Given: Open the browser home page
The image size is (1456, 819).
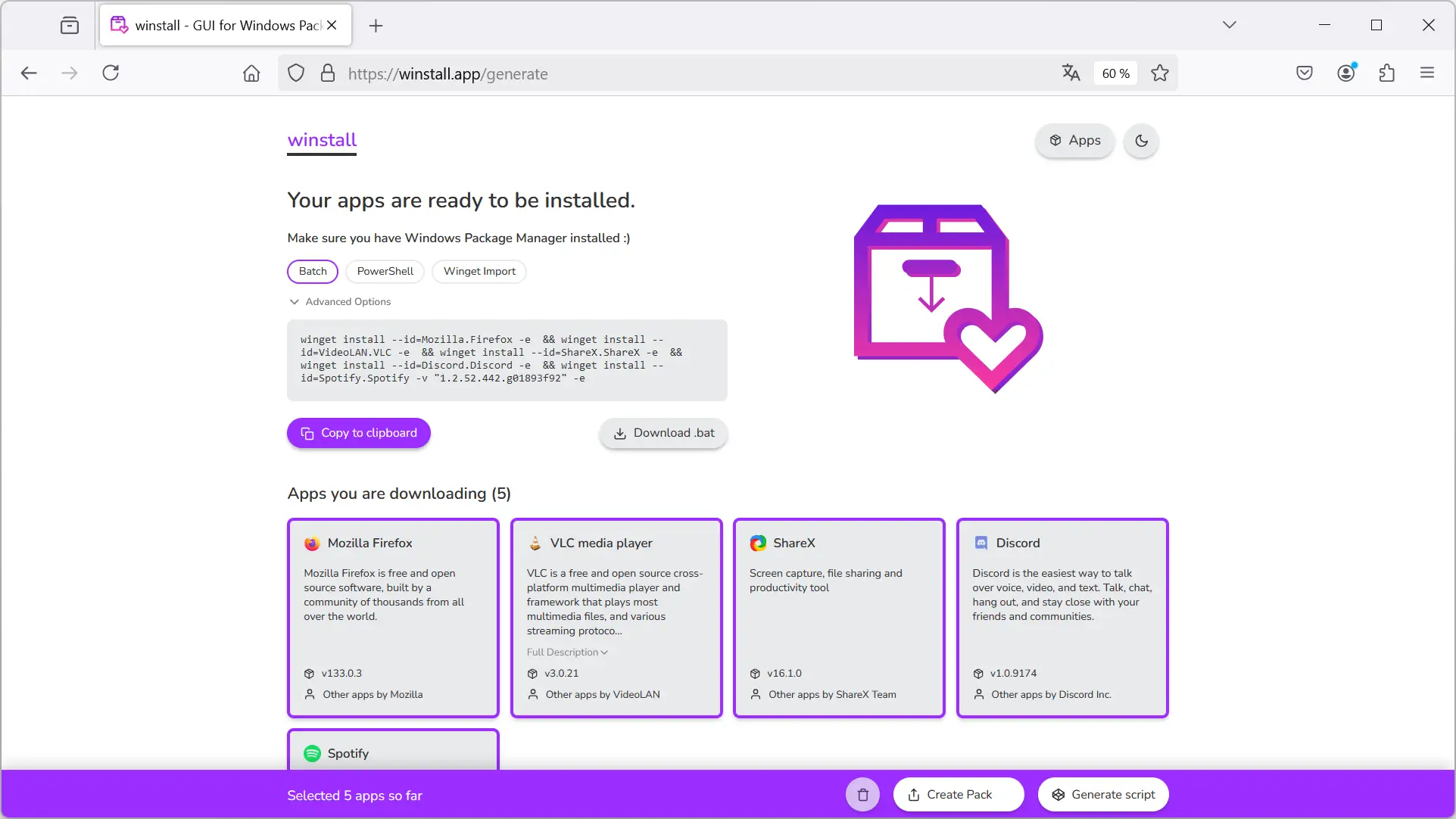Looking at the screenshot, I should click(251, 73).
